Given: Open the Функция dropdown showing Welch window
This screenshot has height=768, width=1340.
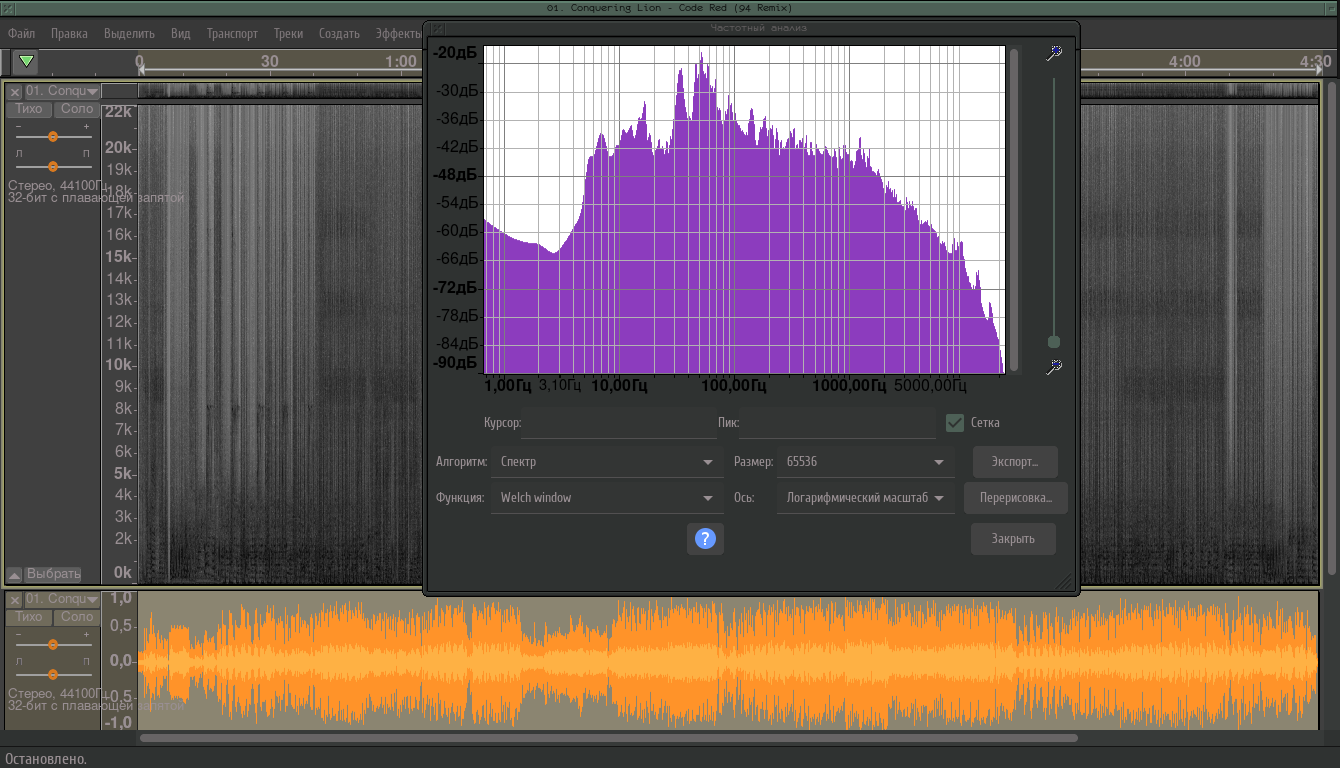Looking at the screenshot, I should [607, 498].
